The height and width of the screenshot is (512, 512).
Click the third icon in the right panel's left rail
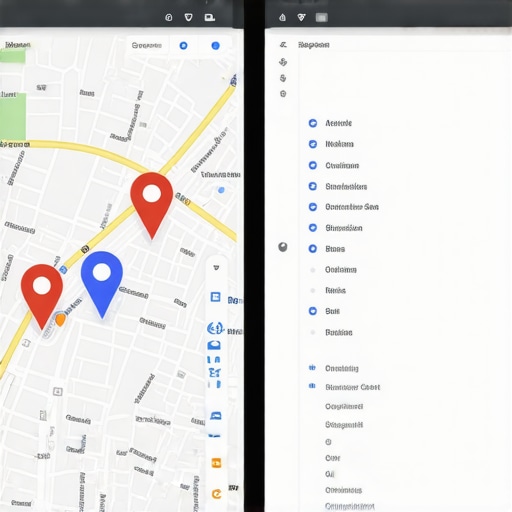(x=283, y=78)
